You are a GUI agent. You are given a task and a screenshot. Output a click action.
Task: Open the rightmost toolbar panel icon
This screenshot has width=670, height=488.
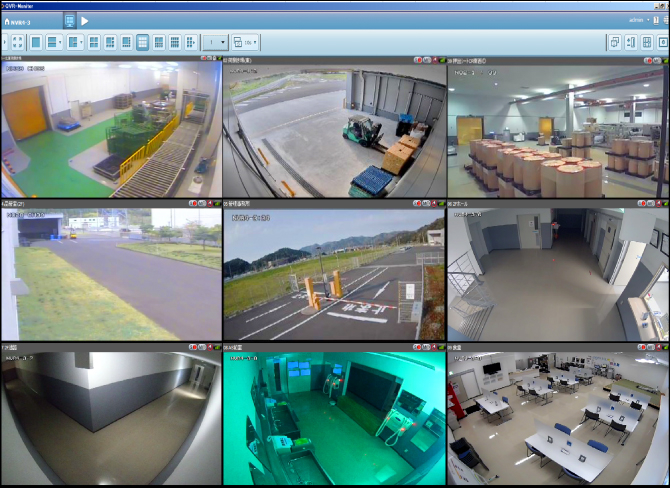(662, 43)
